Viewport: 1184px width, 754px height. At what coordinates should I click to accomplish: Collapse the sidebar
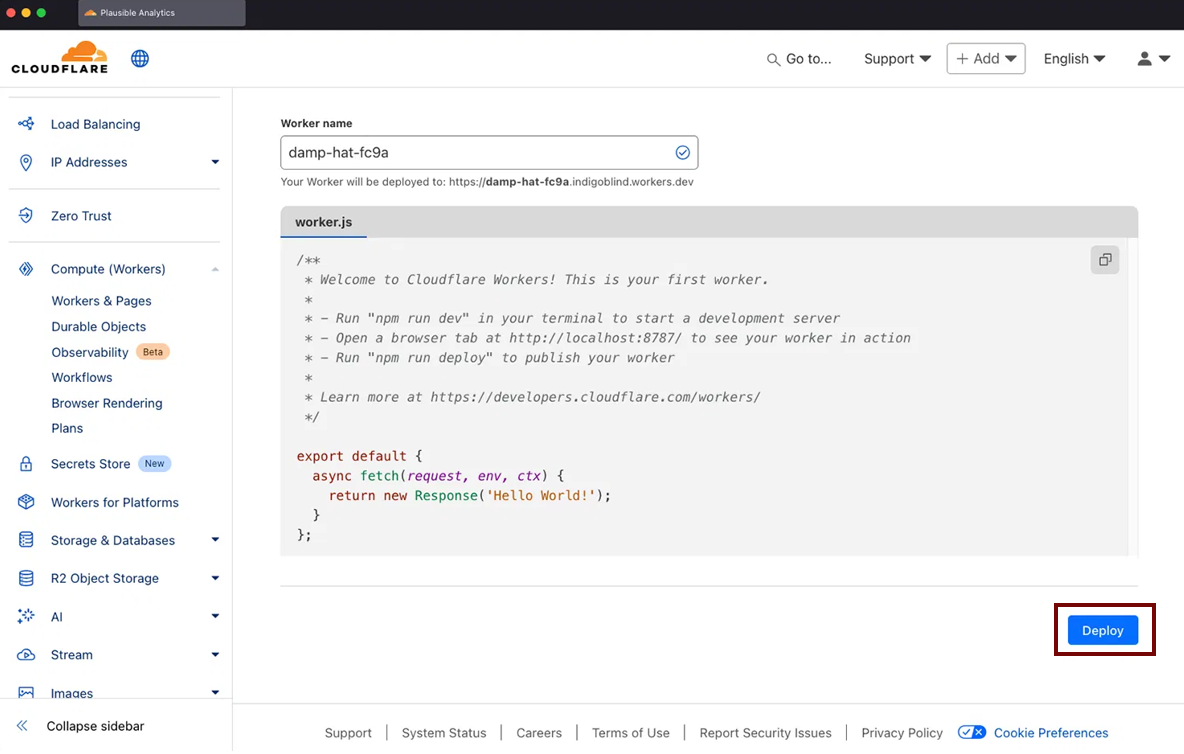coord(95,726)
